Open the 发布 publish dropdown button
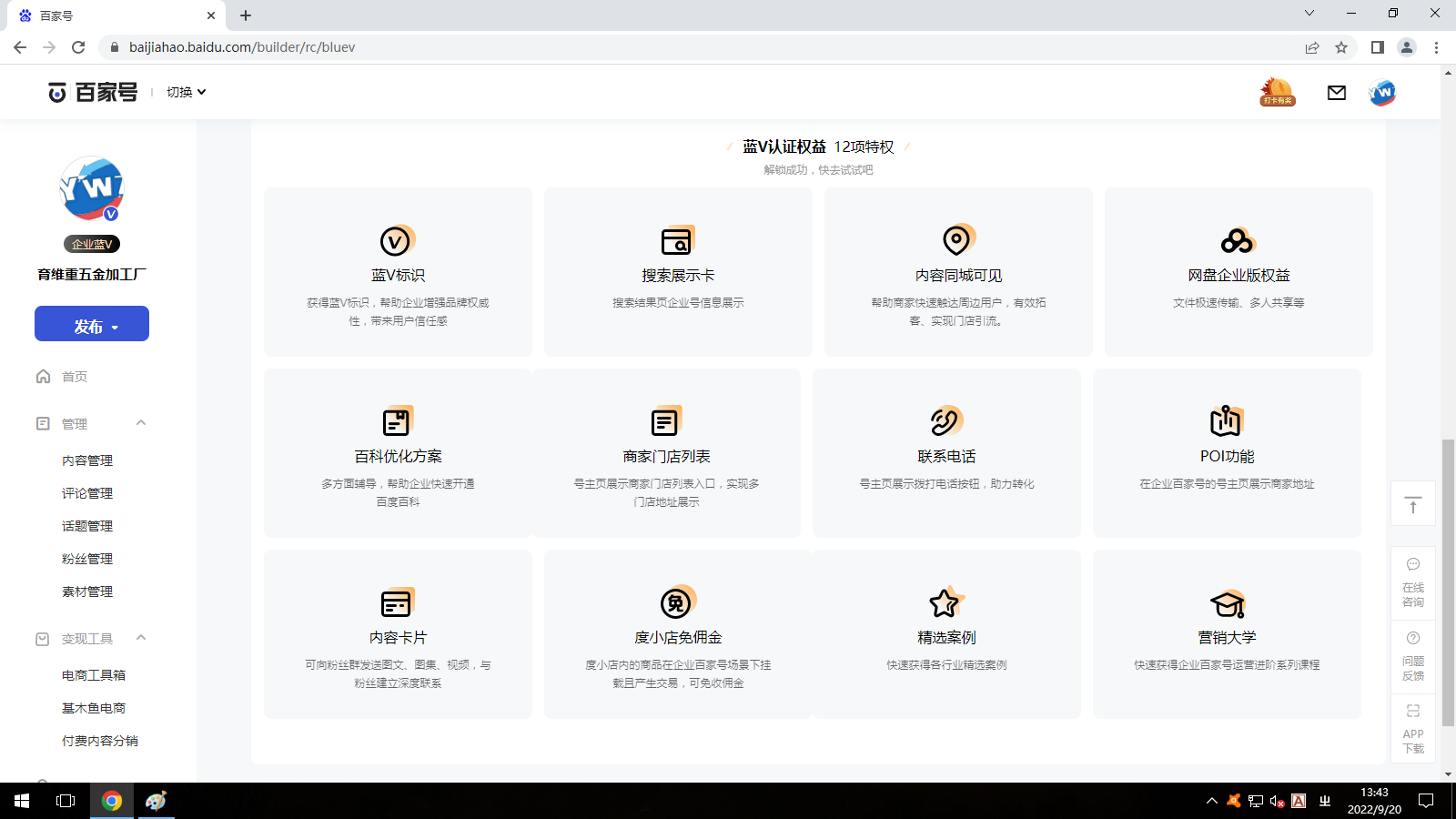This screenshot has width=1456, height=819. tap(92, 325)
